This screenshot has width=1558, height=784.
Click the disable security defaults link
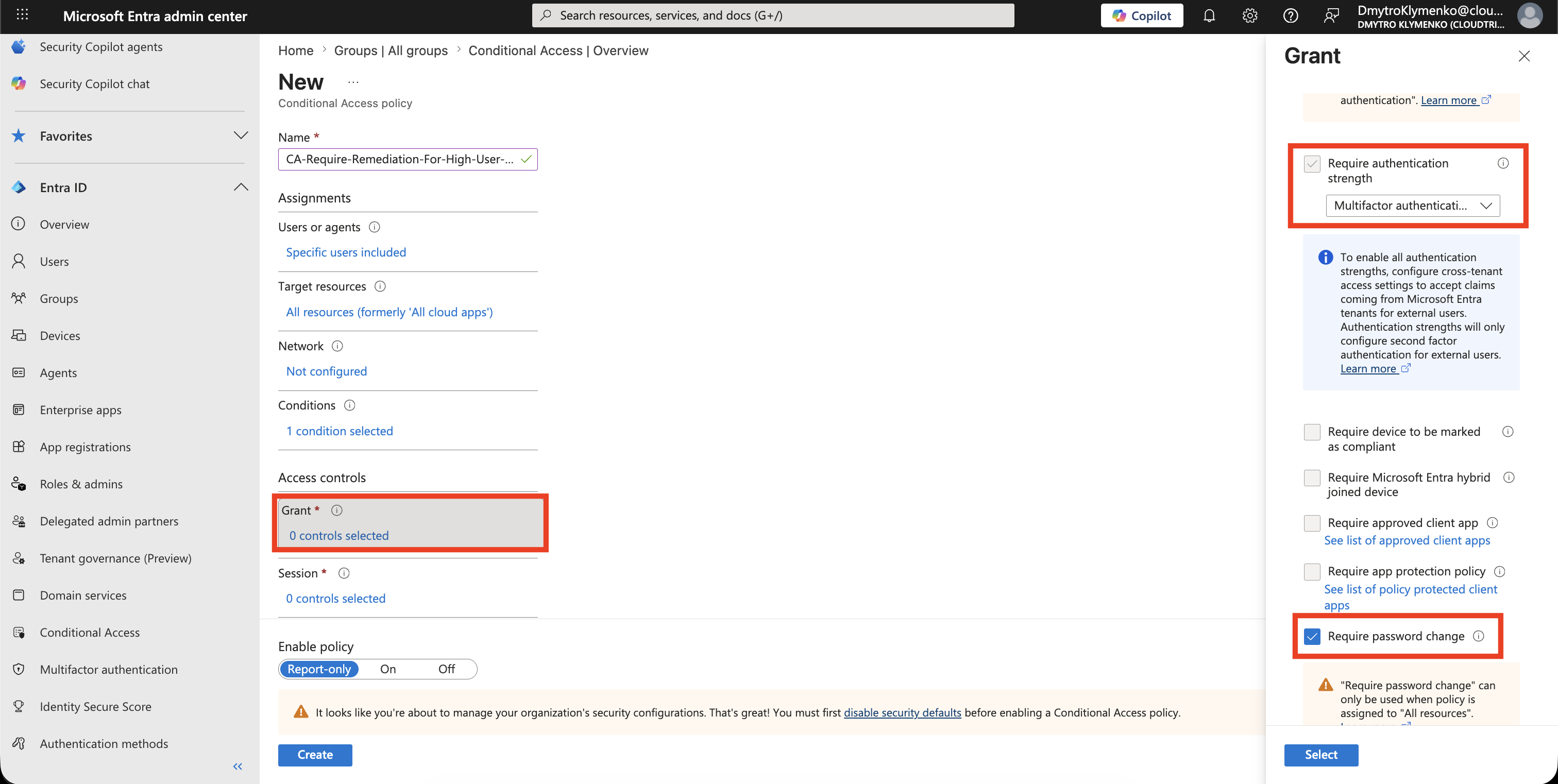click(x=902, y=713)
